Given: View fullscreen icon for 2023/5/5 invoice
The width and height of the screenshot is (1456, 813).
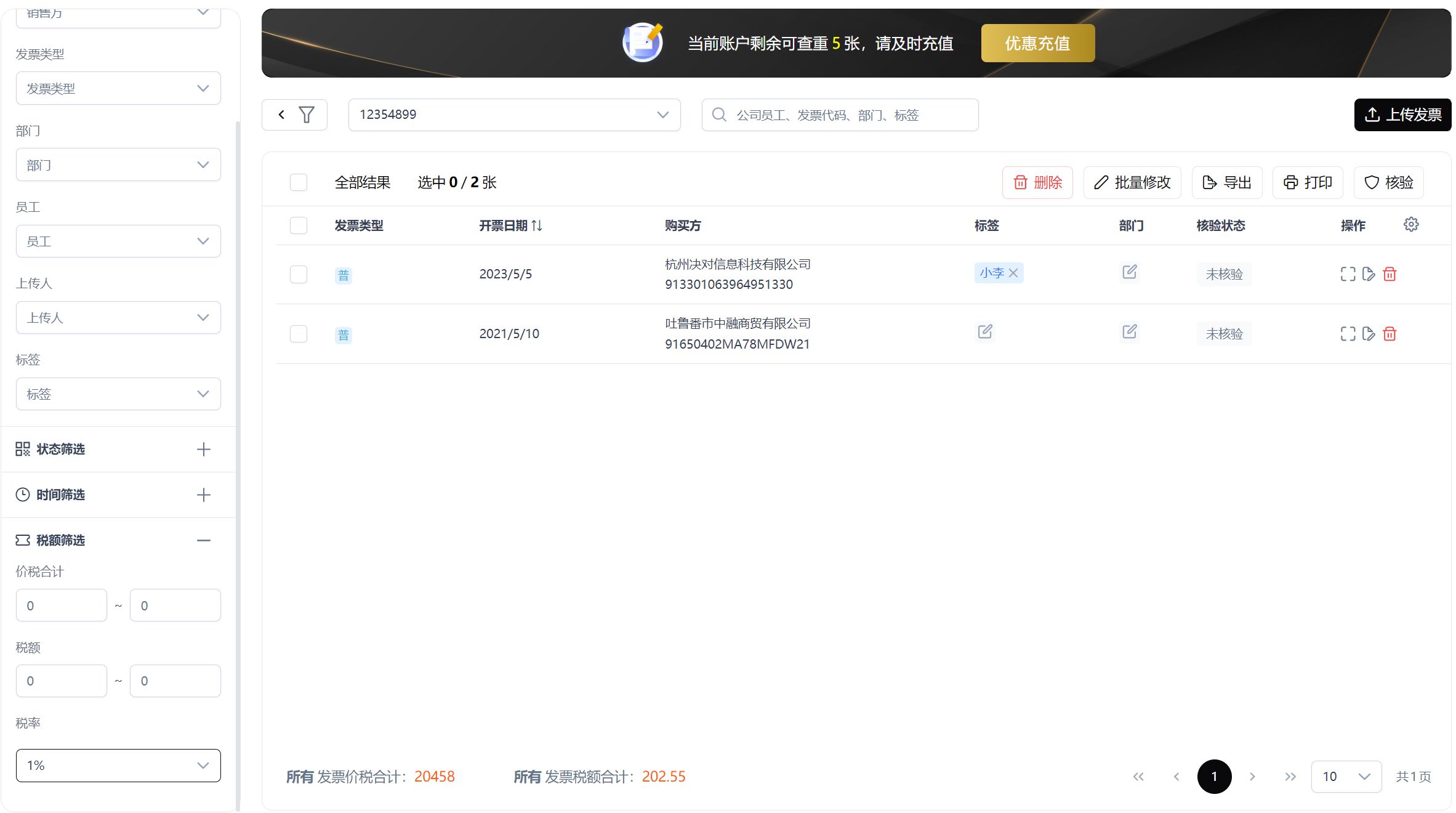Looking at the screenshot, I should click(1348, 274).
